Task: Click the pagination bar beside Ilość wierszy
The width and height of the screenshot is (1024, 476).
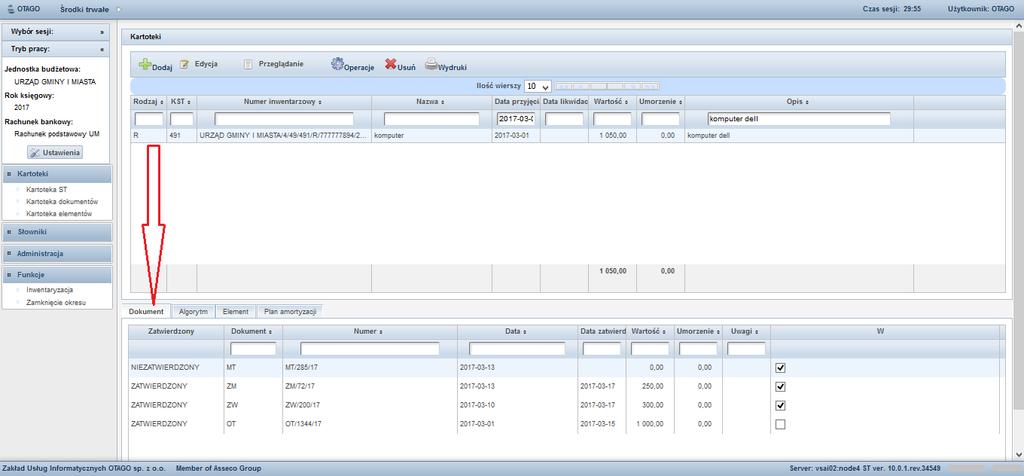Action: [607, 86]
